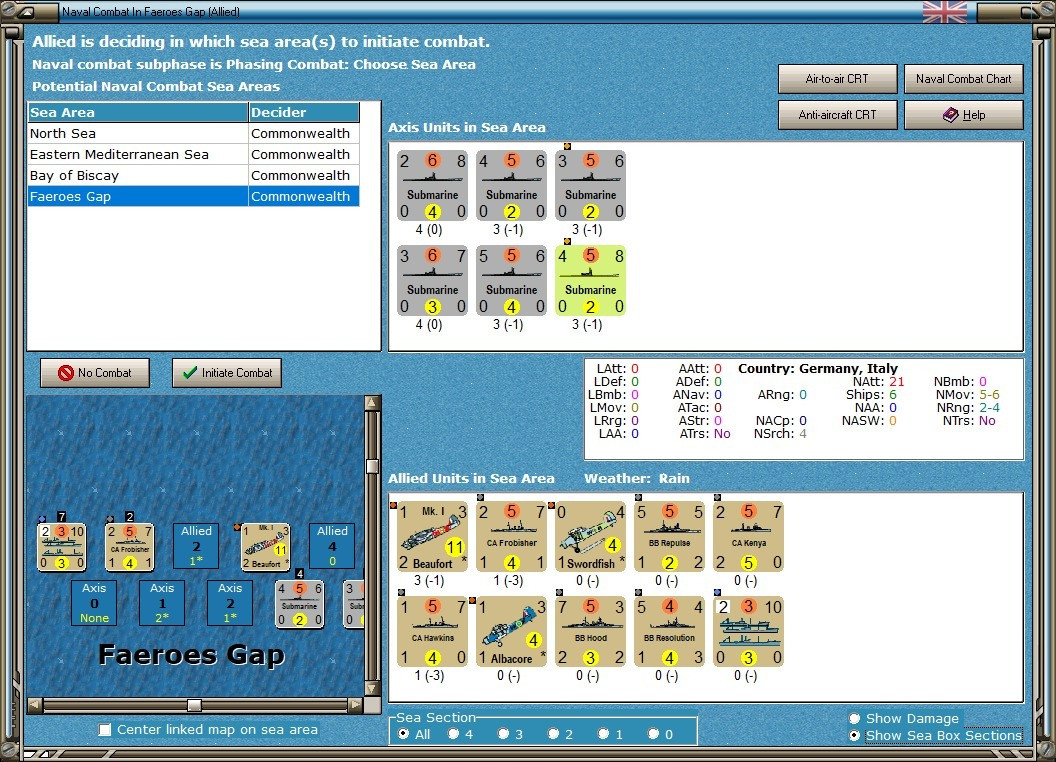Enable Center linked map on sea area

pos(105,730)
